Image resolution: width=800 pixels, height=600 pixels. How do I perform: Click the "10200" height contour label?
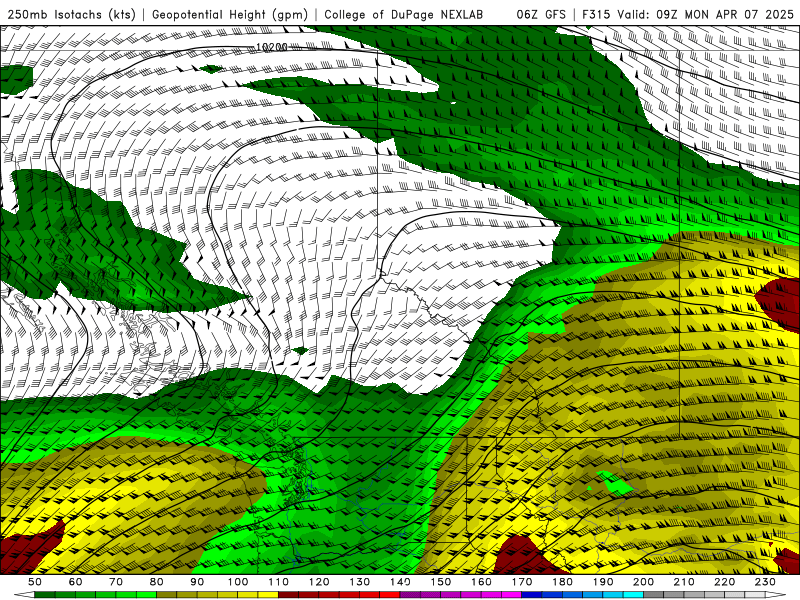[x=271, y=47]
